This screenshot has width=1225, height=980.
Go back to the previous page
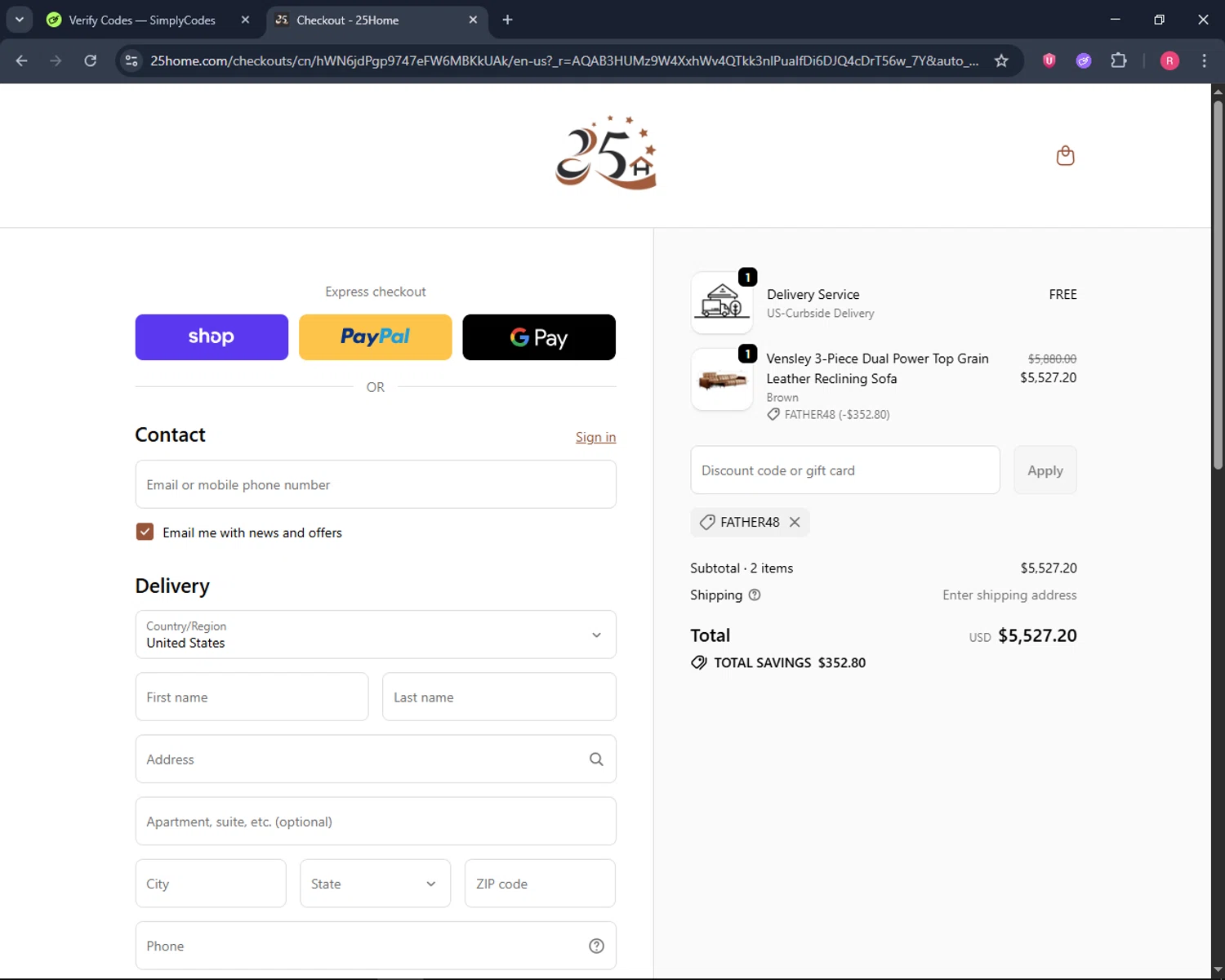pyautogui.click(x=22, y=60)
